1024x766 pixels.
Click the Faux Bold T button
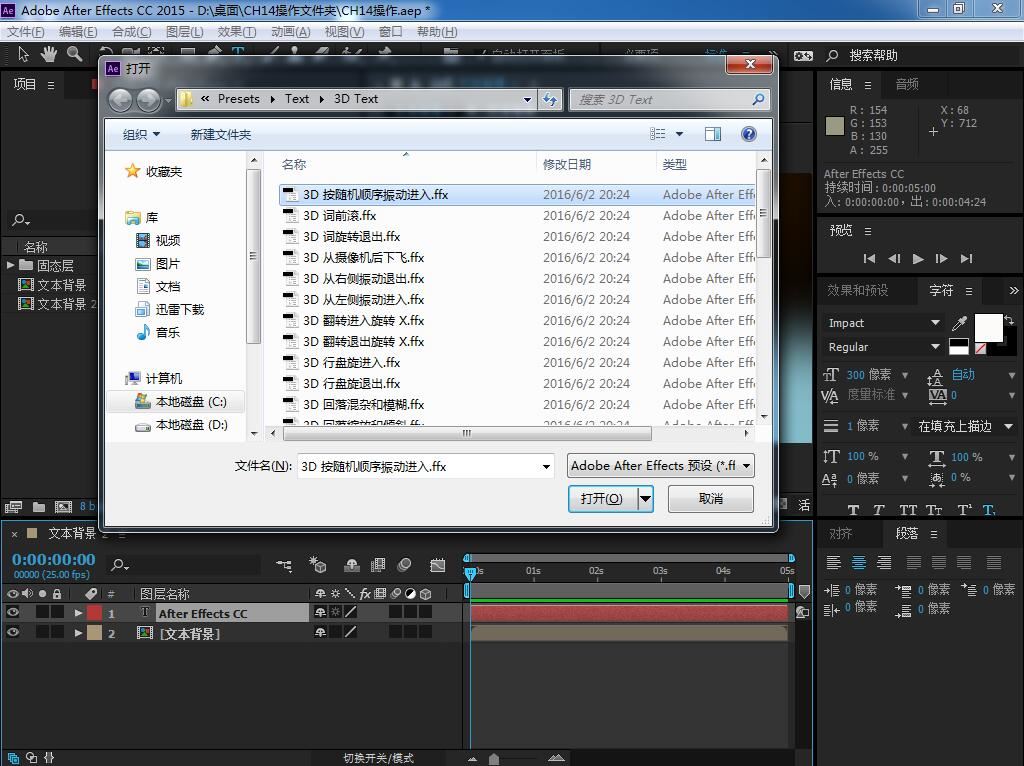(x=853, y=510)
